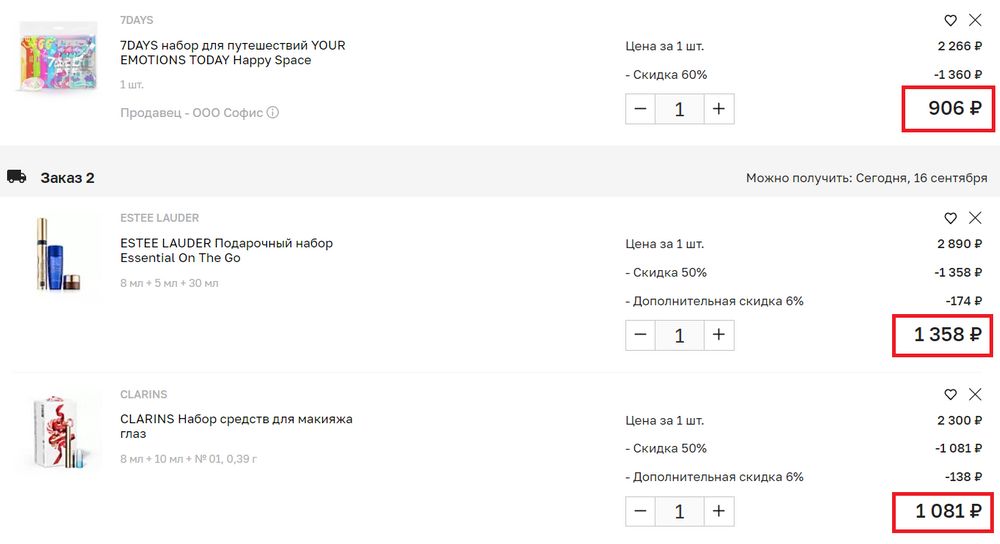
Task: Open Estee Lauder Essential On The Go link
Action: pyautogui.click(x=226, y=250)
